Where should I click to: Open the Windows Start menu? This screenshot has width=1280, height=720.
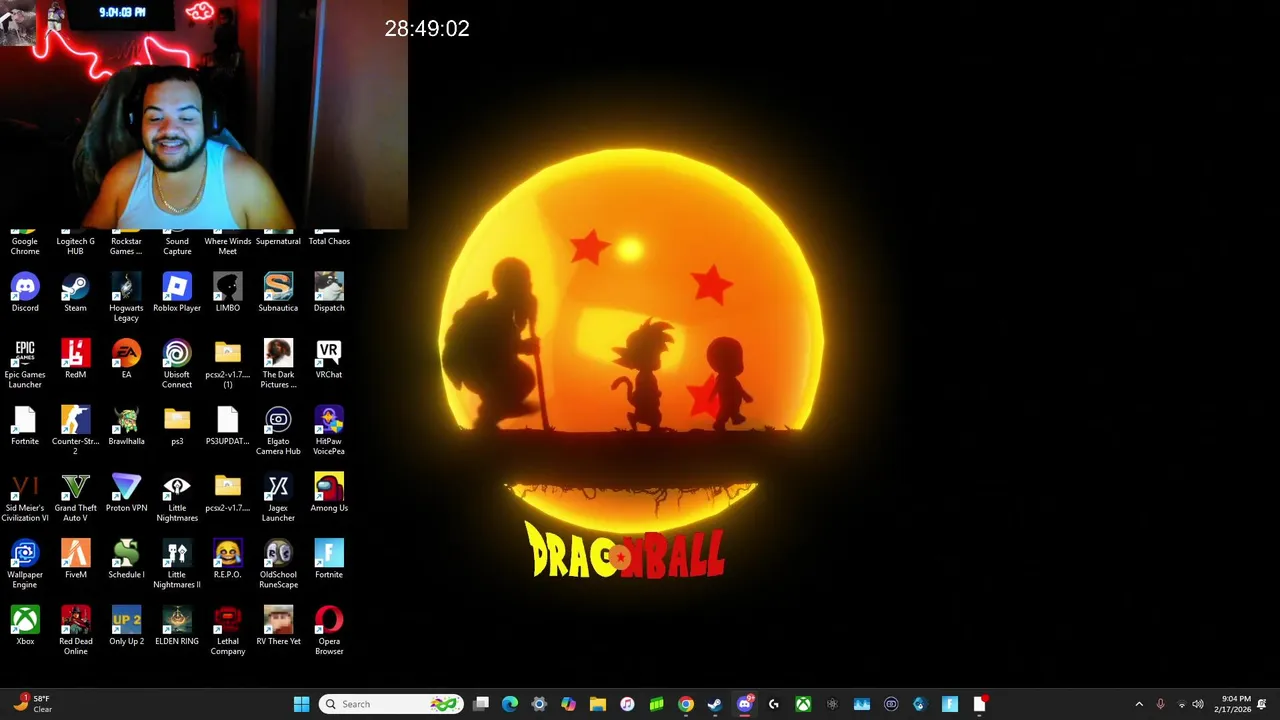(301, 704)
